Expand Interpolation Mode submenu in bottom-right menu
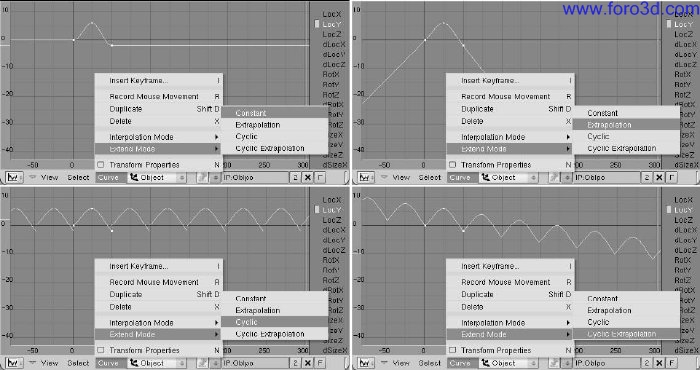This screenshot has width=700, height=370. click(510, 323)
